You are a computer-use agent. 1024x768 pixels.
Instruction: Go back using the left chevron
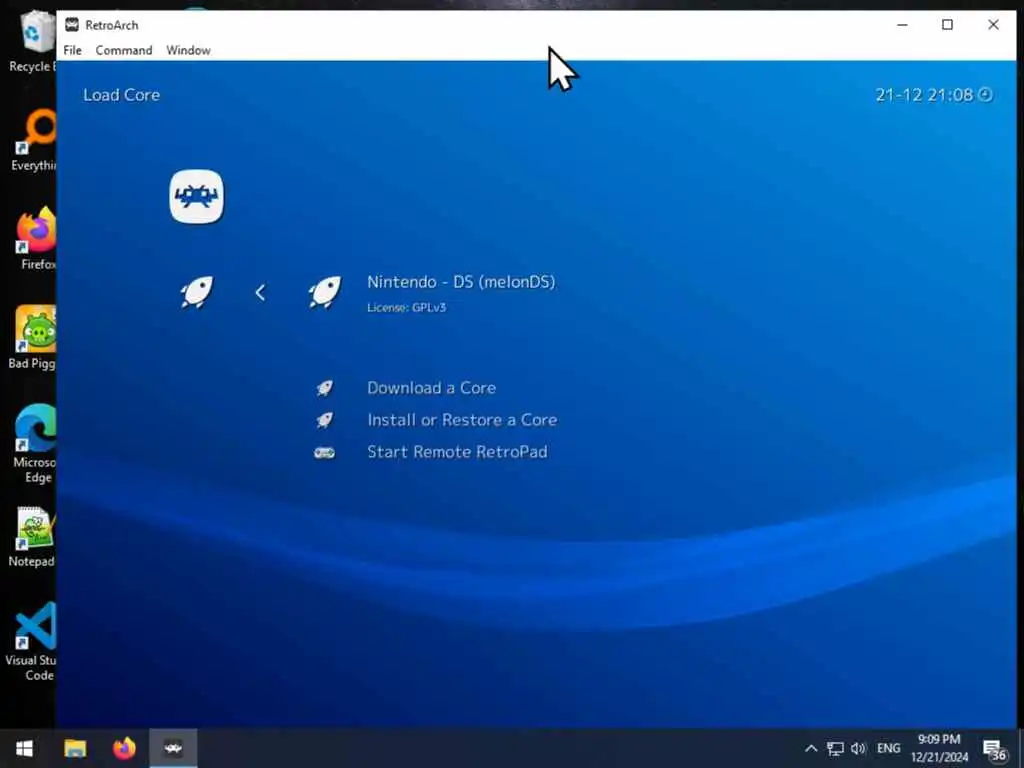pyautogui.click(x=260, y=292)
